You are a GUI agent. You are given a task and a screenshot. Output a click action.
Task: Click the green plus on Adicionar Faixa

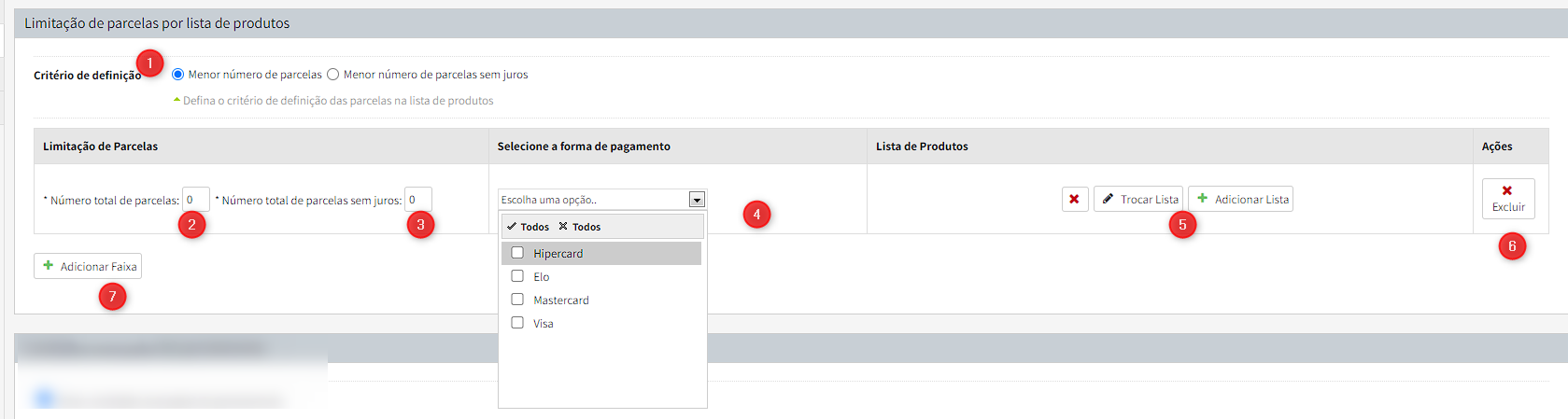coord(49,266)
